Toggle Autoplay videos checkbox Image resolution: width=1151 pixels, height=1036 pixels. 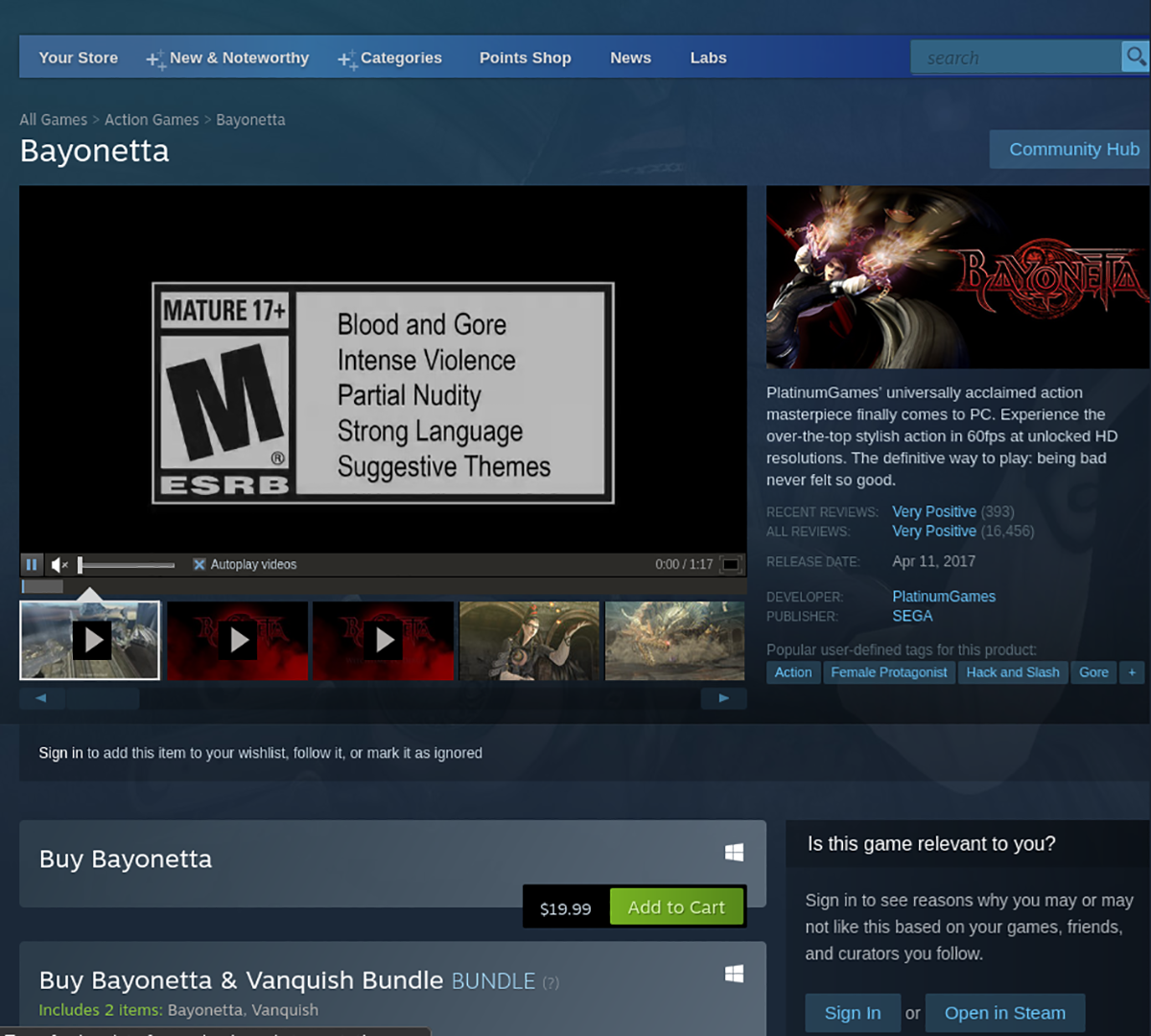point(200,564)
